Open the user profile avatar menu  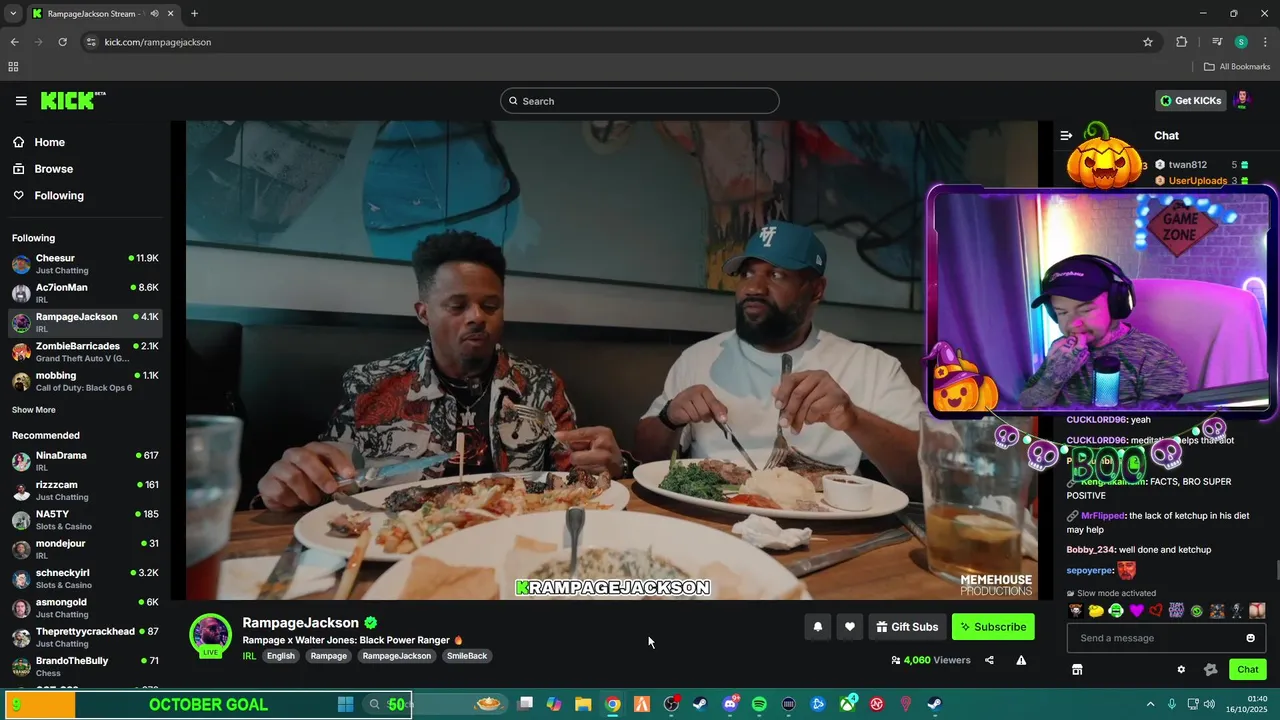tap(1243, 100)
